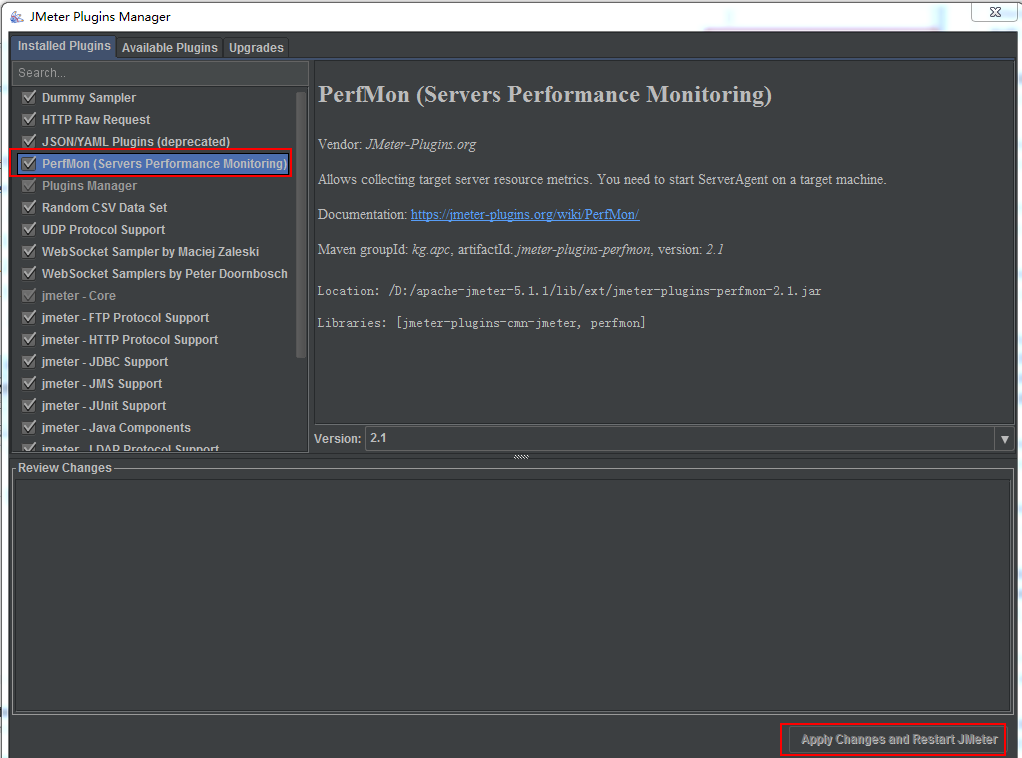
Task: Click inside the Review Changes text area
Action: [x=512, y=596]
